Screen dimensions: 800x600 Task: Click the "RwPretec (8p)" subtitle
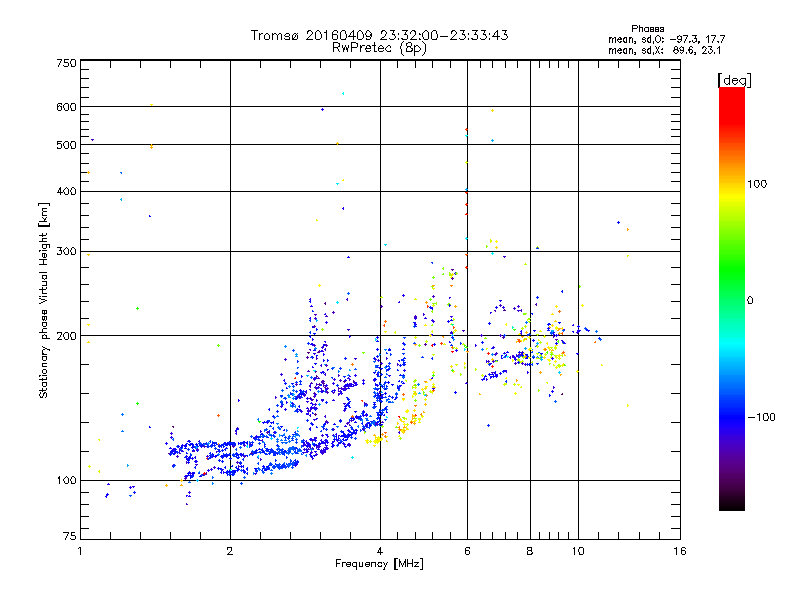pyautogui.click(x=379, y=48)
